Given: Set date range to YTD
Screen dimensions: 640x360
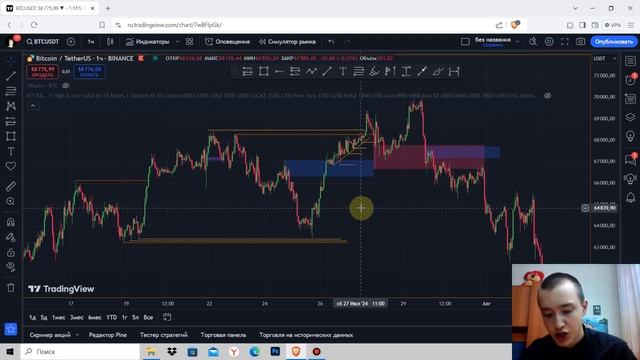Looking at the screenshot, I should (111, 317).
